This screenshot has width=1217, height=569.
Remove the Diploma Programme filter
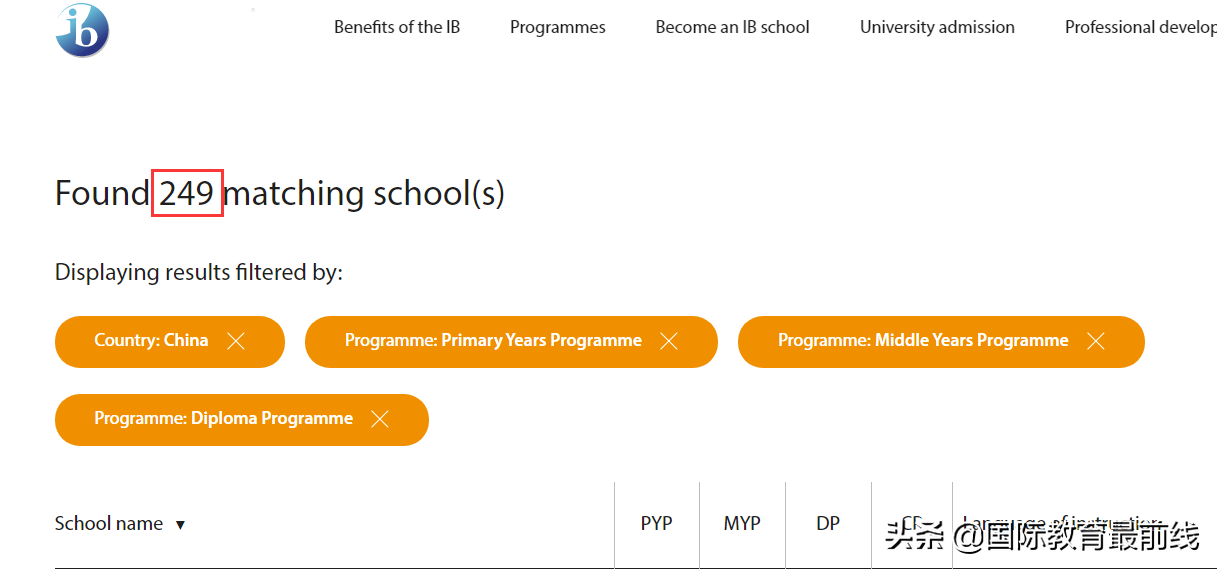click(380, 420)
